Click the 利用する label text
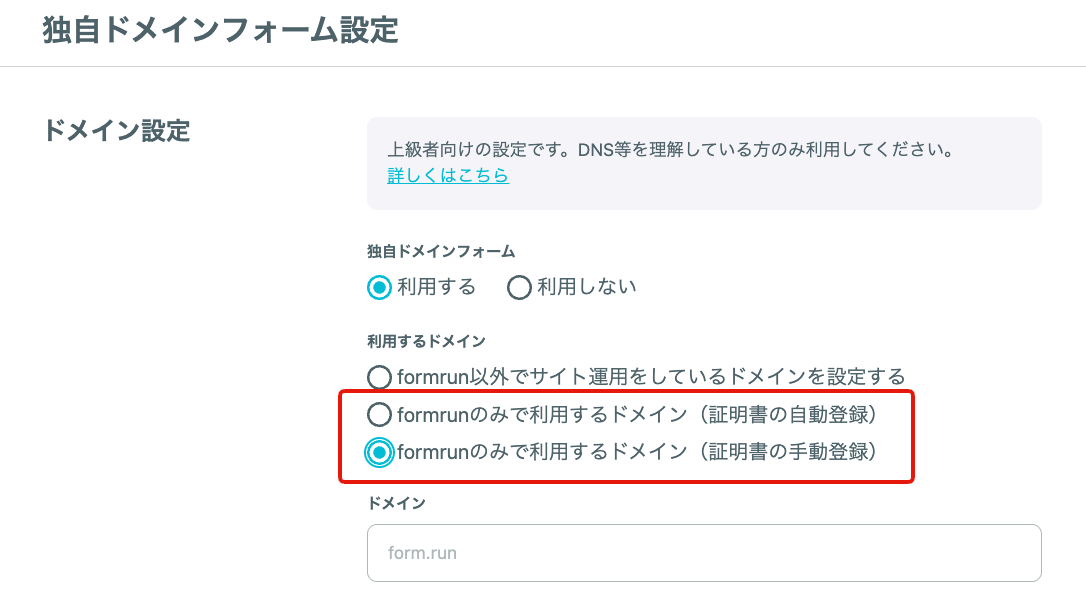1086x596 pixels. pos(436,287)
